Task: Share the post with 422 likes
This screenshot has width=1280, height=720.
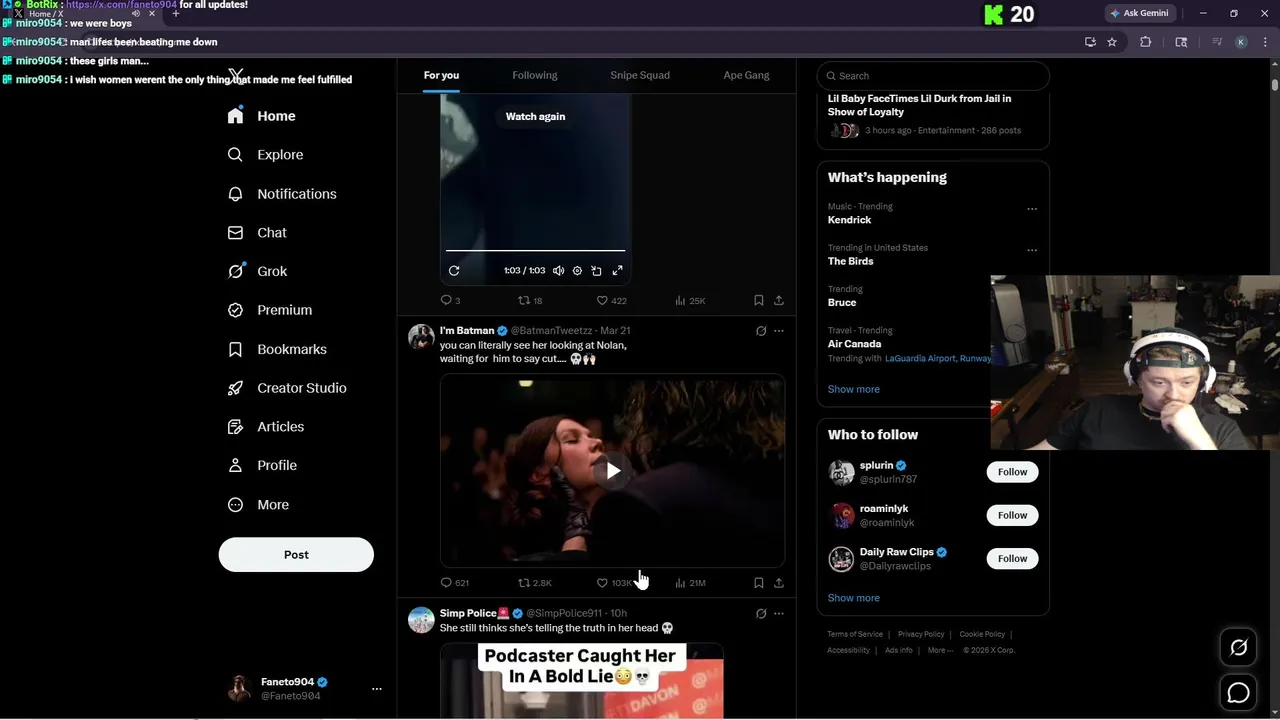Action: point(779,300)
